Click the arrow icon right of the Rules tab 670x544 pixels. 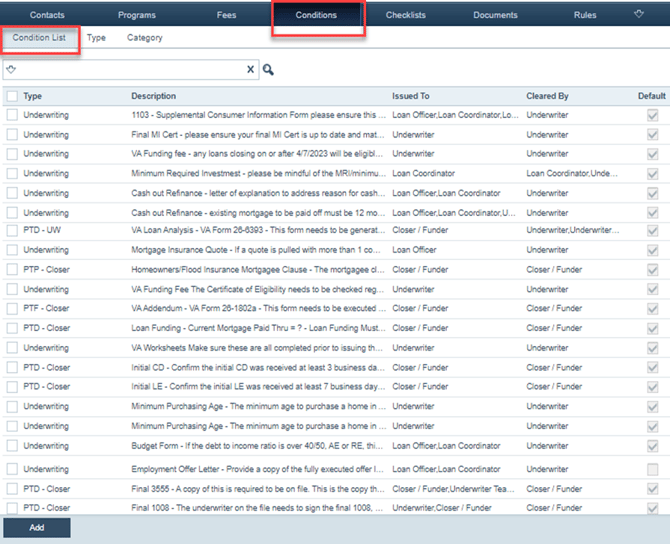pyautogui.click(x=640, y=15)
